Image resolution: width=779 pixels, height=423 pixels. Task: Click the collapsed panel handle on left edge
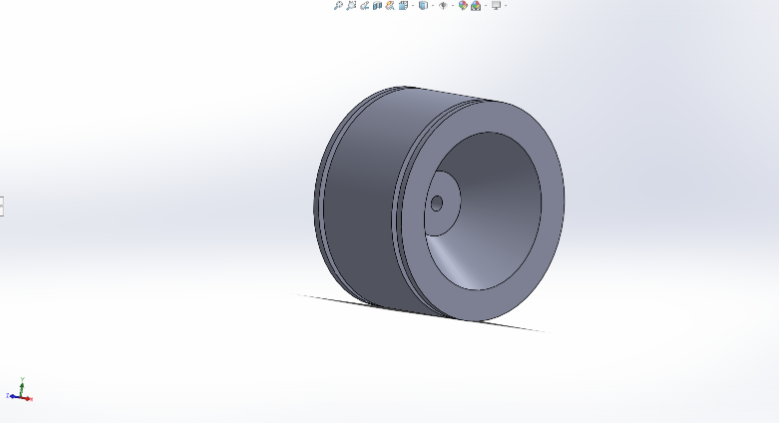click(2, 206)
